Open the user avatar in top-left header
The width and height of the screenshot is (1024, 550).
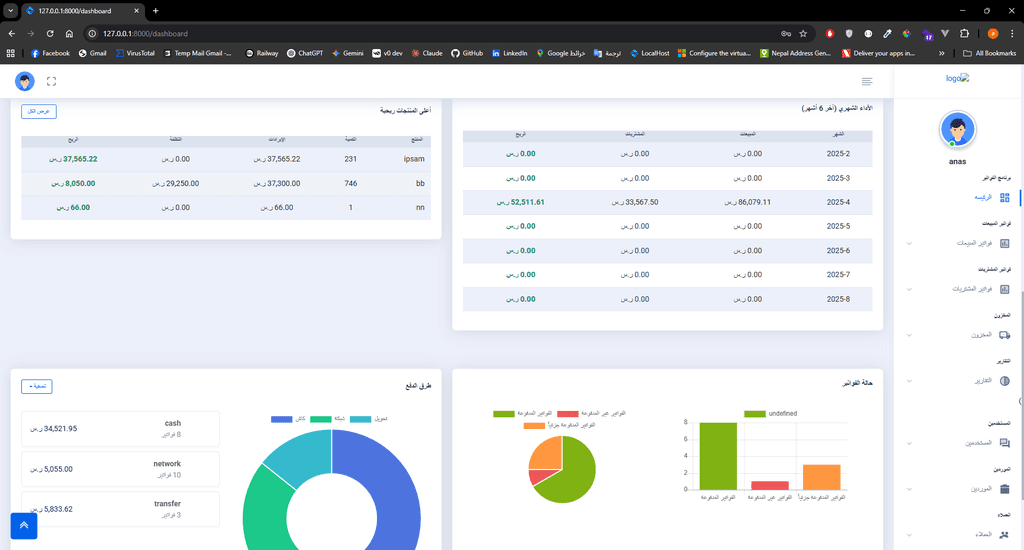[25, 81]
